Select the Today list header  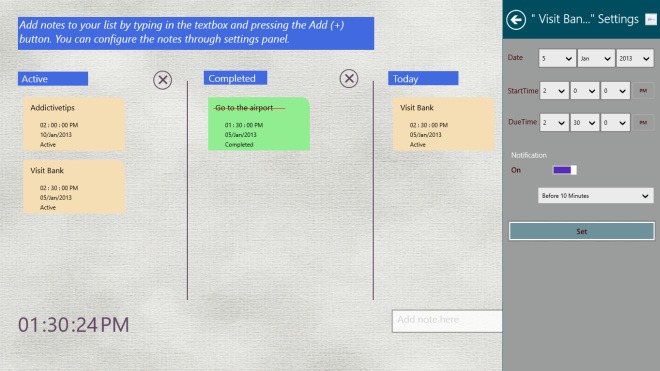click(x=423, y=78)
